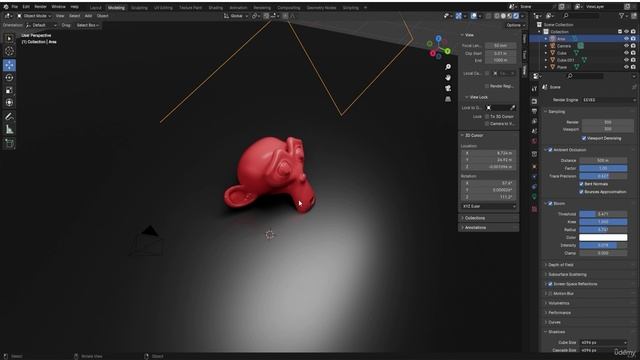Open the Output properties tab icon
The height and width of the screenshot is (360, 640).
tap(534, 111)
